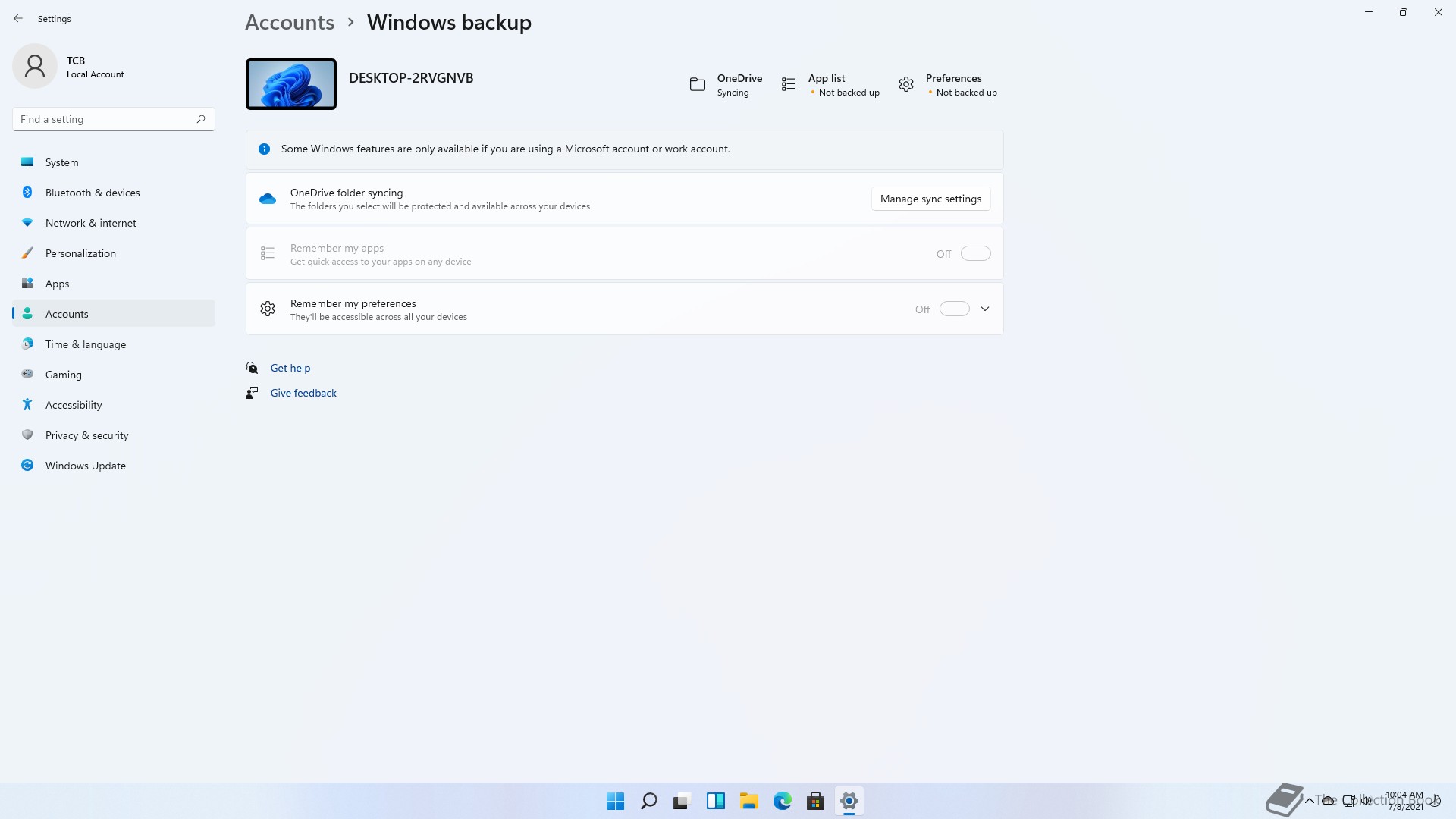Click the Local Account label under TCB
1456x819 pixels.
[95, 74]
